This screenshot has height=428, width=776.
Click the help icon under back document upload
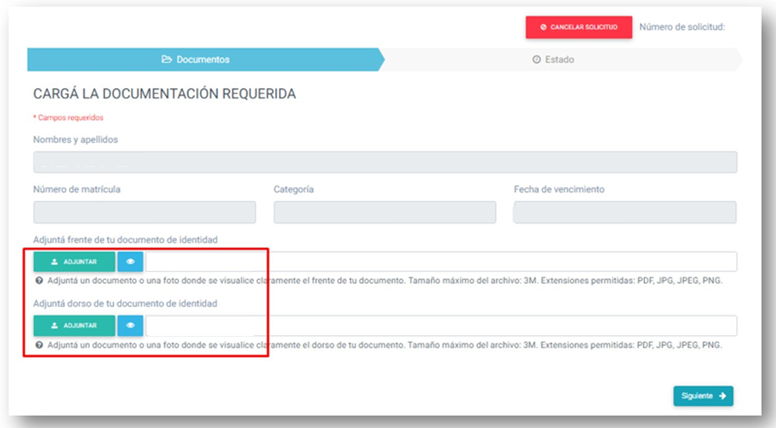[x=38, y=345]
